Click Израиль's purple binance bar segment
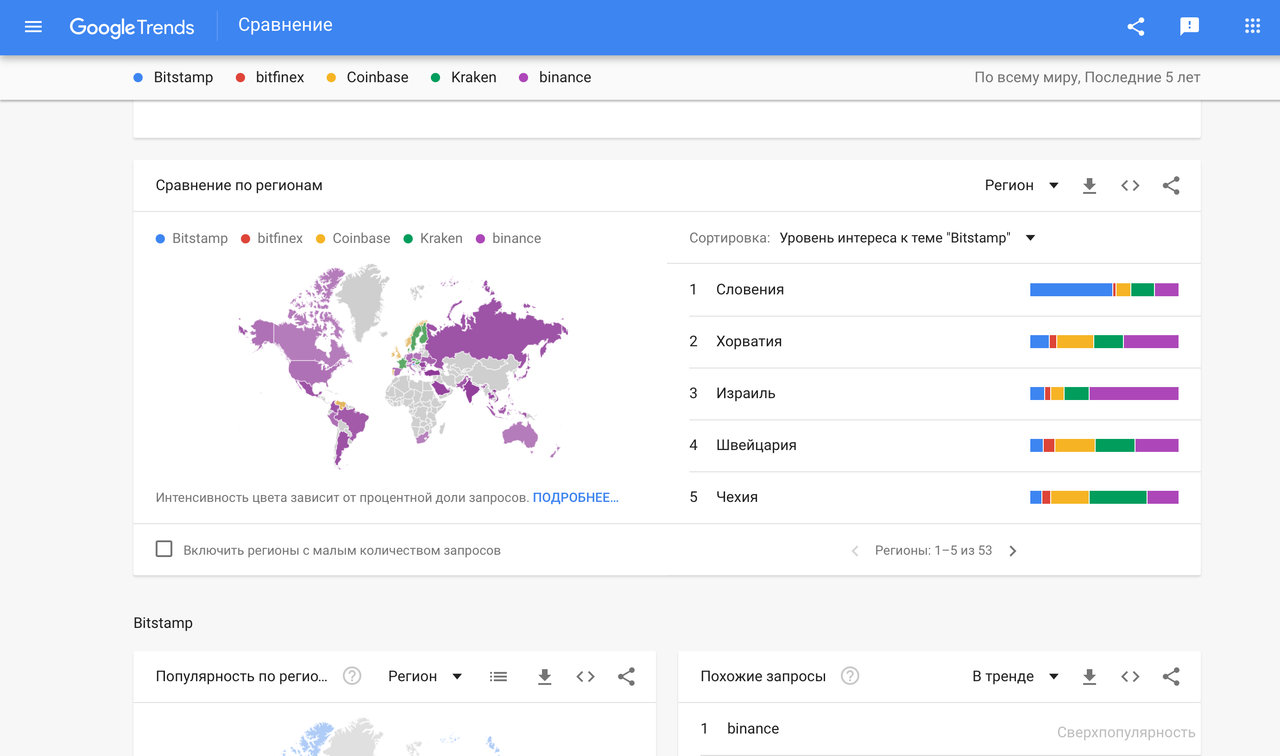1280x756 pixels. coord(1134,394)
